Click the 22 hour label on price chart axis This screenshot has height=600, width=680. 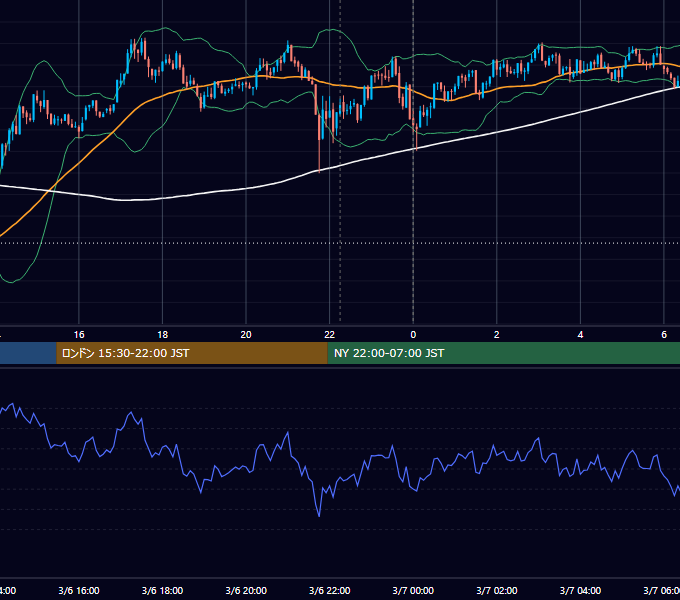coord(330,335)
